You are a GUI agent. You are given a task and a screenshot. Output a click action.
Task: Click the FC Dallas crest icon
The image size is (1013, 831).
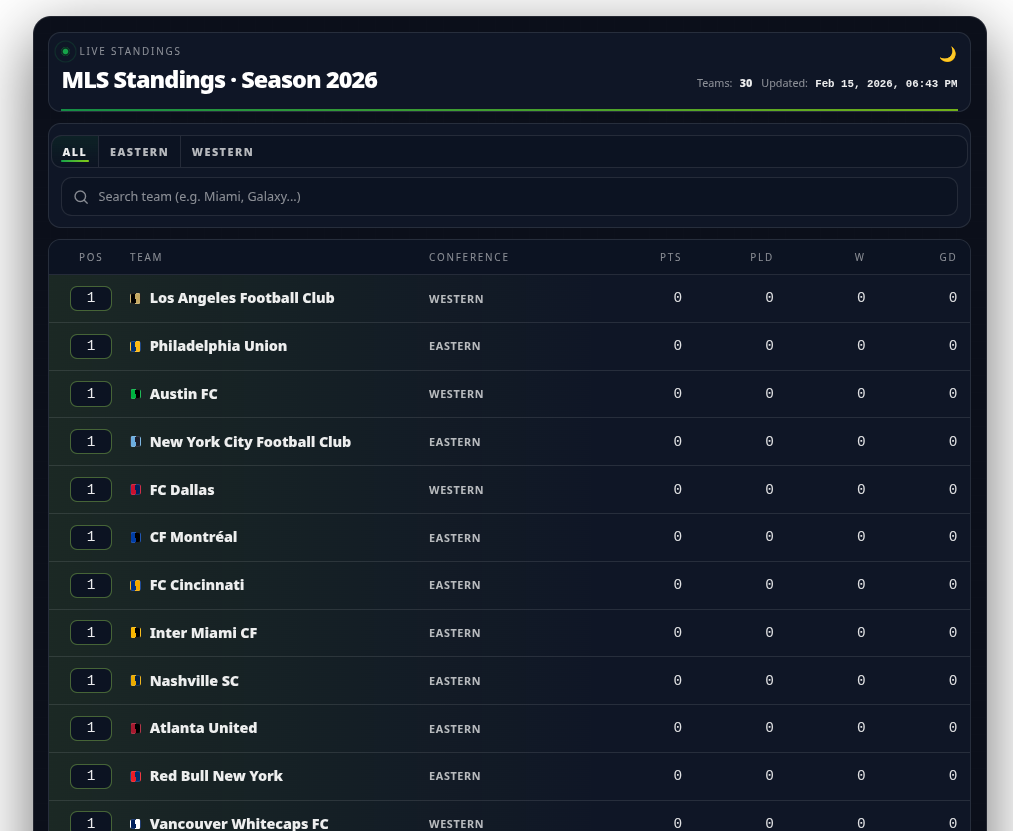[x=135, y=490]
